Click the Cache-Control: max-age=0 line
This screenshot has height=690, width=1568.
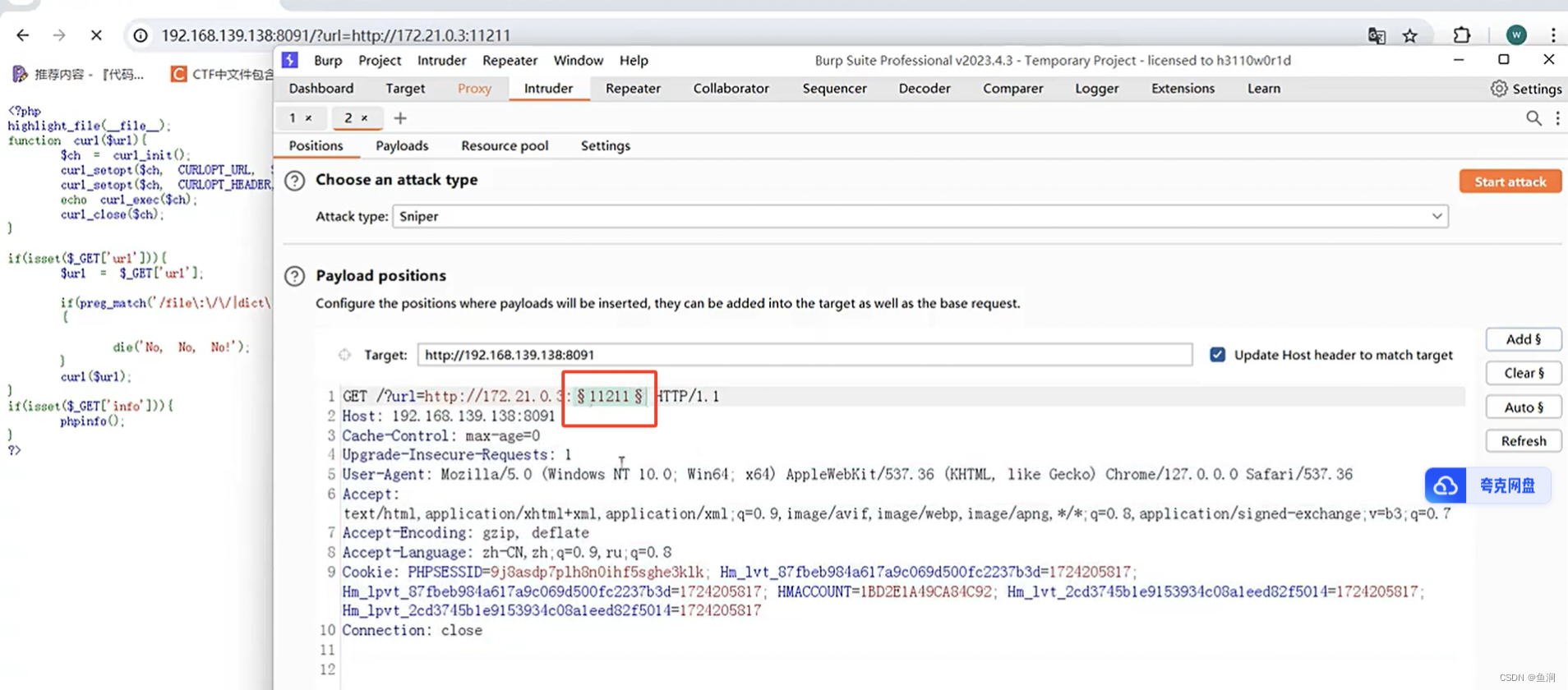point(441,436)
